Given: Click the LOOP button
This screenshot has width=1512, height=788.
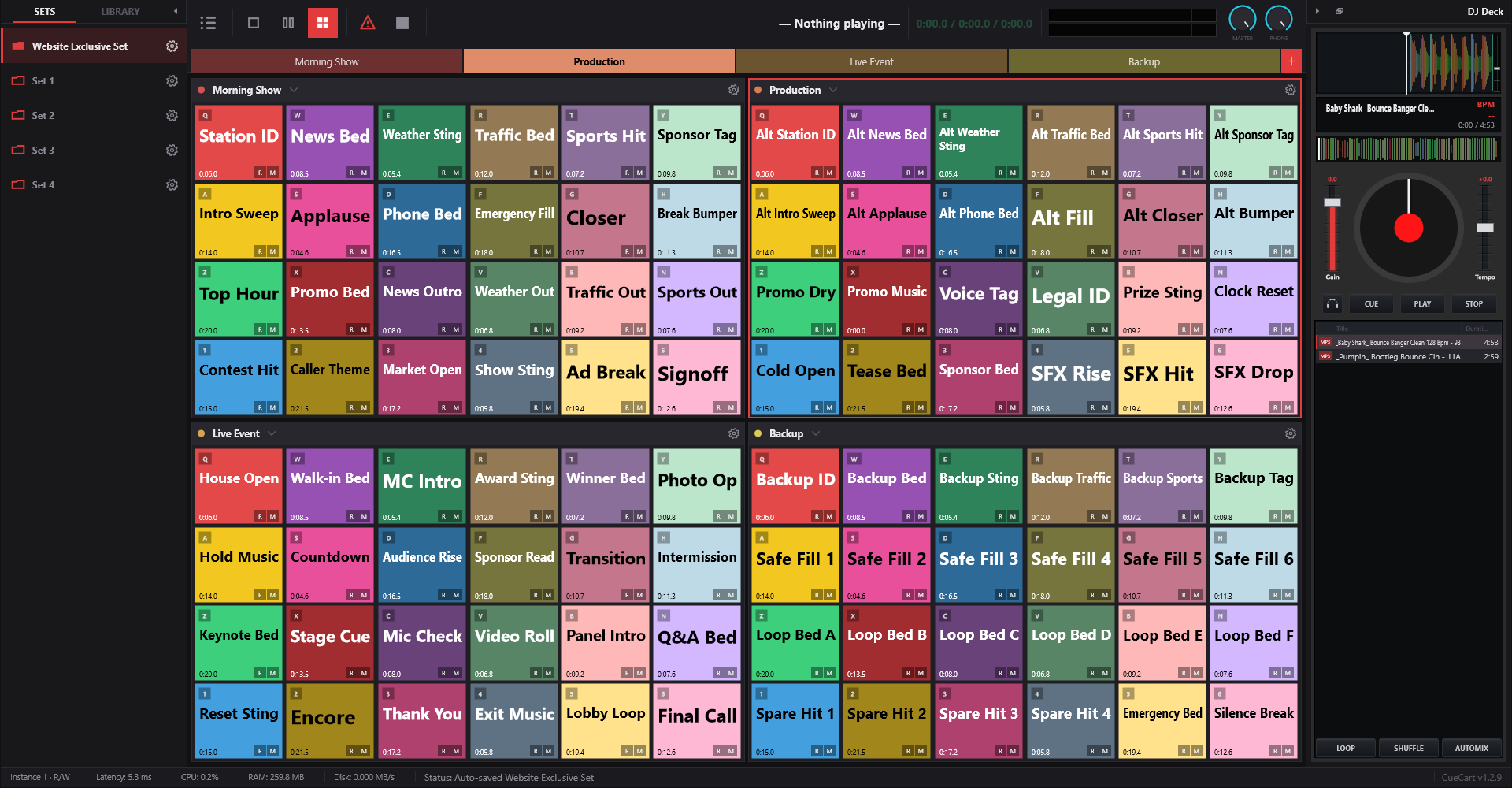Looking at the screenshot, I should pos(1347,749).
